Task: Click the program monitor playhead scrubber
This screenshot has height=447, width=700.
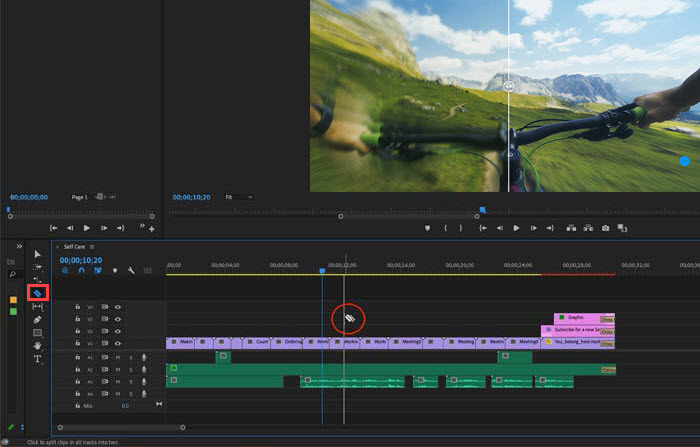Action: pyautogui.click(x=482, y=209)
